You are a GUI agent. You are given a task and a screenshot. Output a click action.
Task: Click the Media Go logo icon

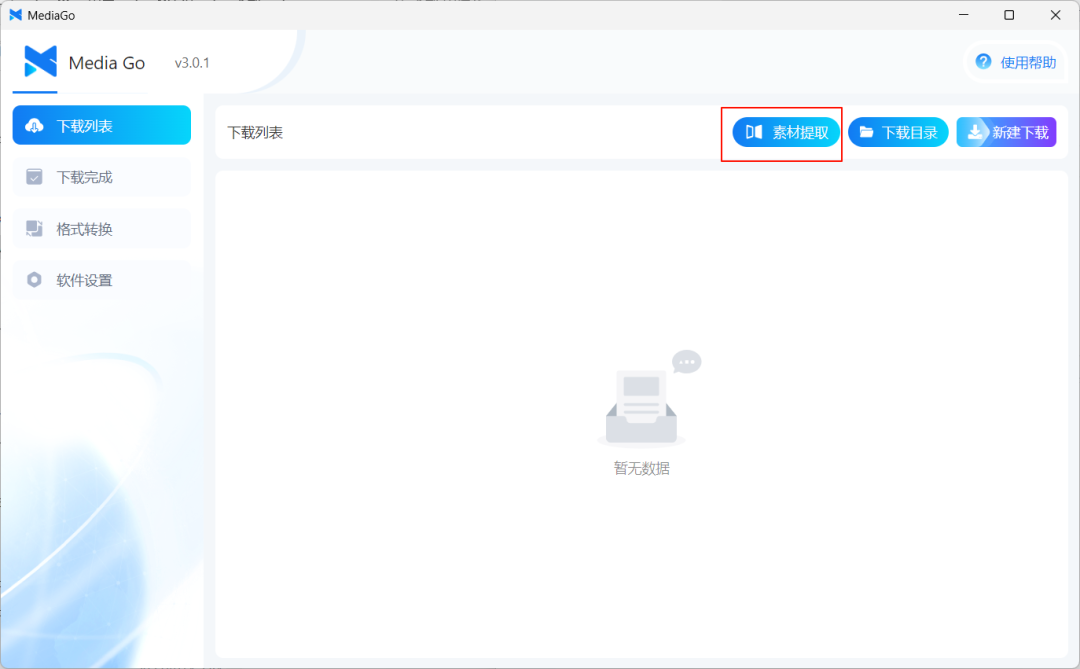pyautogui.click(x=40, y=61)
